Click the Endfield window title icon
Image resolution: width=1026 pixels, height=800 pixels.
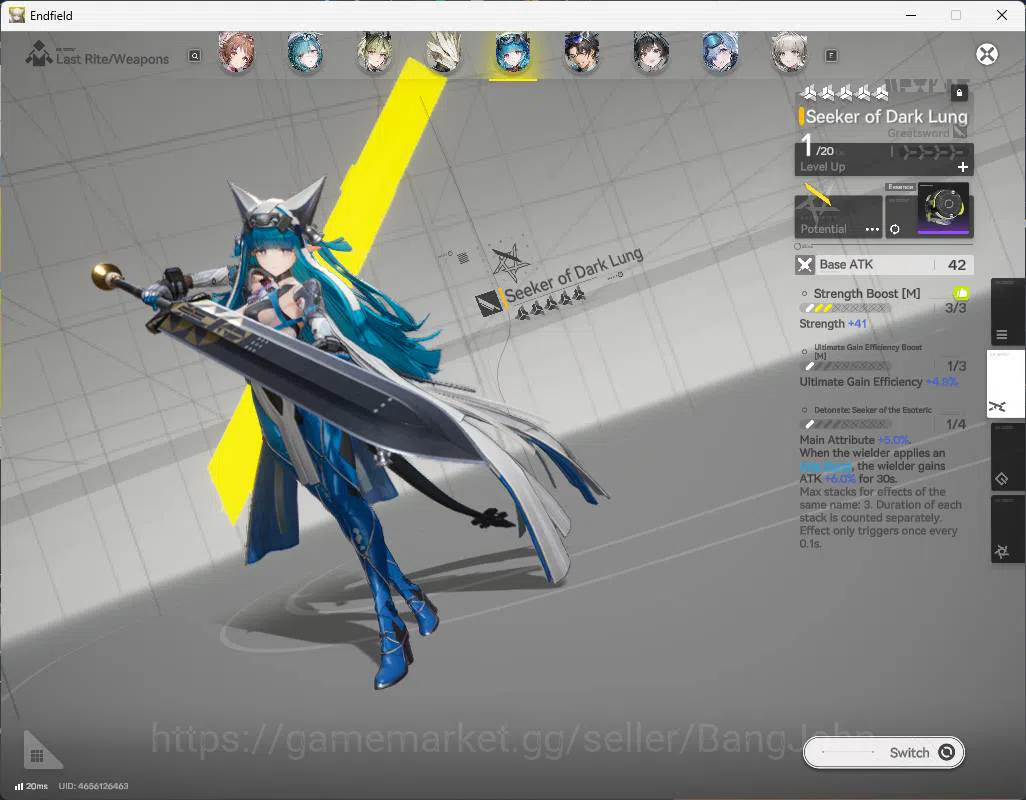[16, 15]
